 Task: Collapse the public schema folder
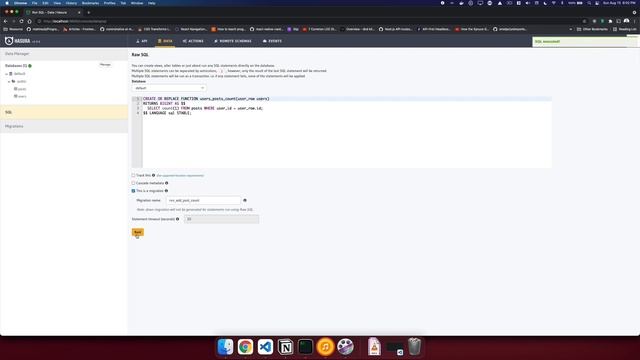[x=9, y=82]
